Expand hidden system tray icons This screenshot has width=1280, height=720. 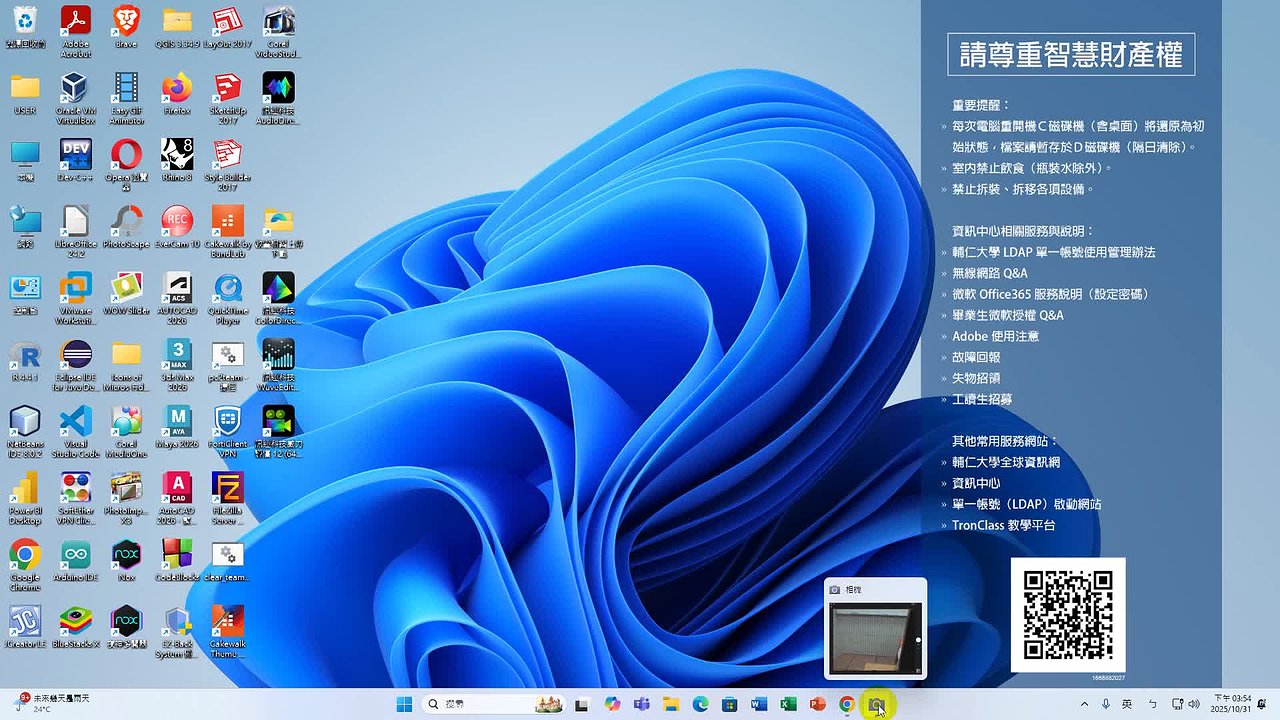click(1085, 704)
